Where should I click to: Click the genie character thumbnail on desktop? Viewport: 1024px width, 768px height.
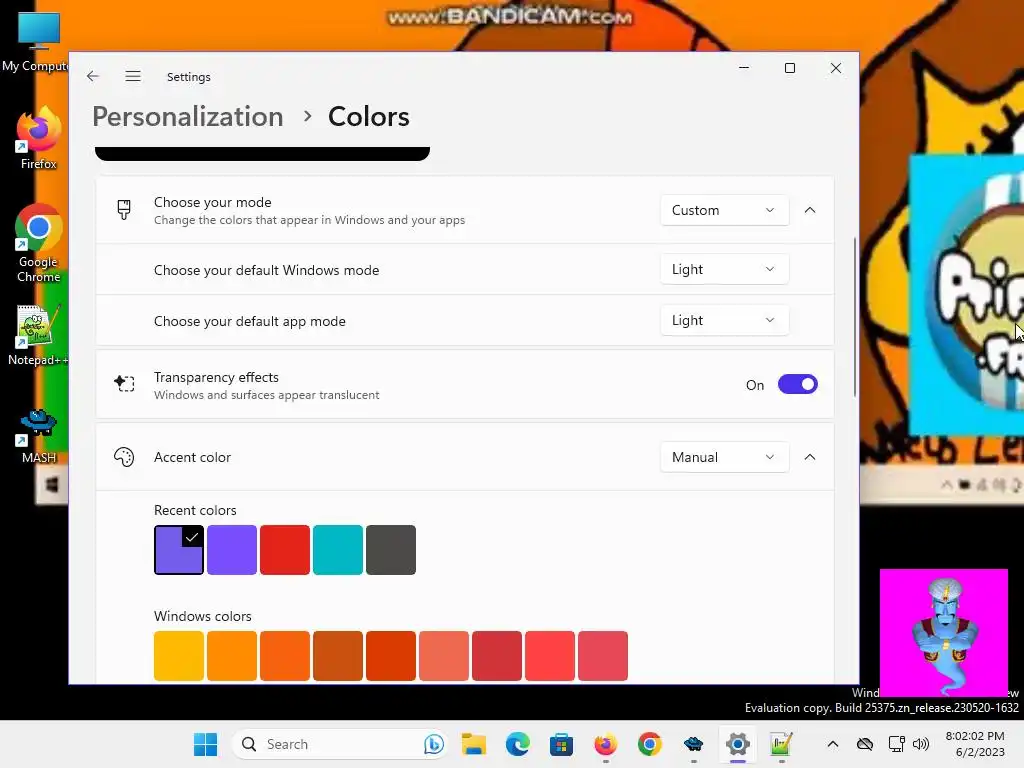point(944,633)
